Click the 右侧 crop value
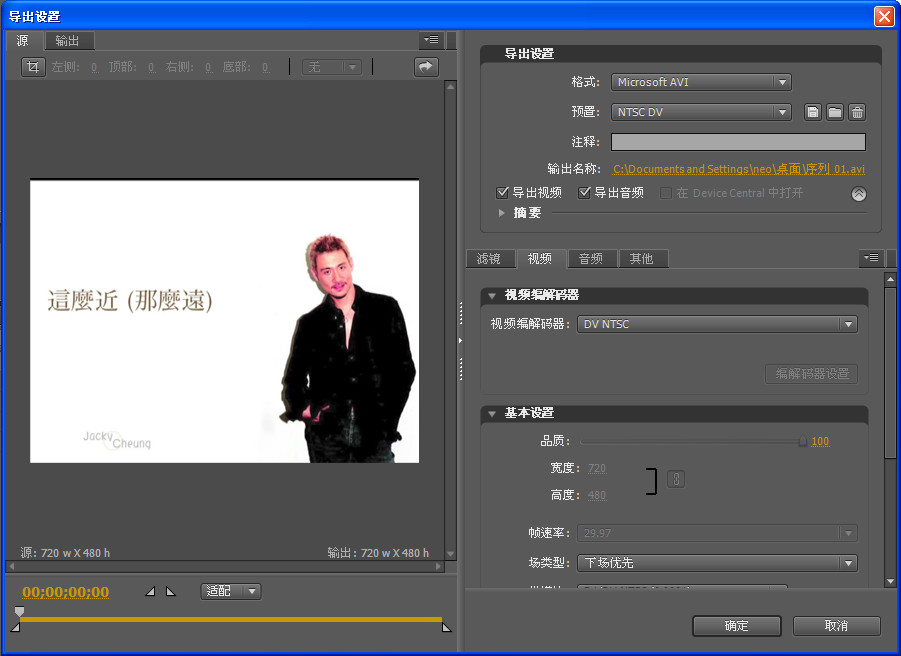This screenshot has width=901, height=656. [209, 68]
